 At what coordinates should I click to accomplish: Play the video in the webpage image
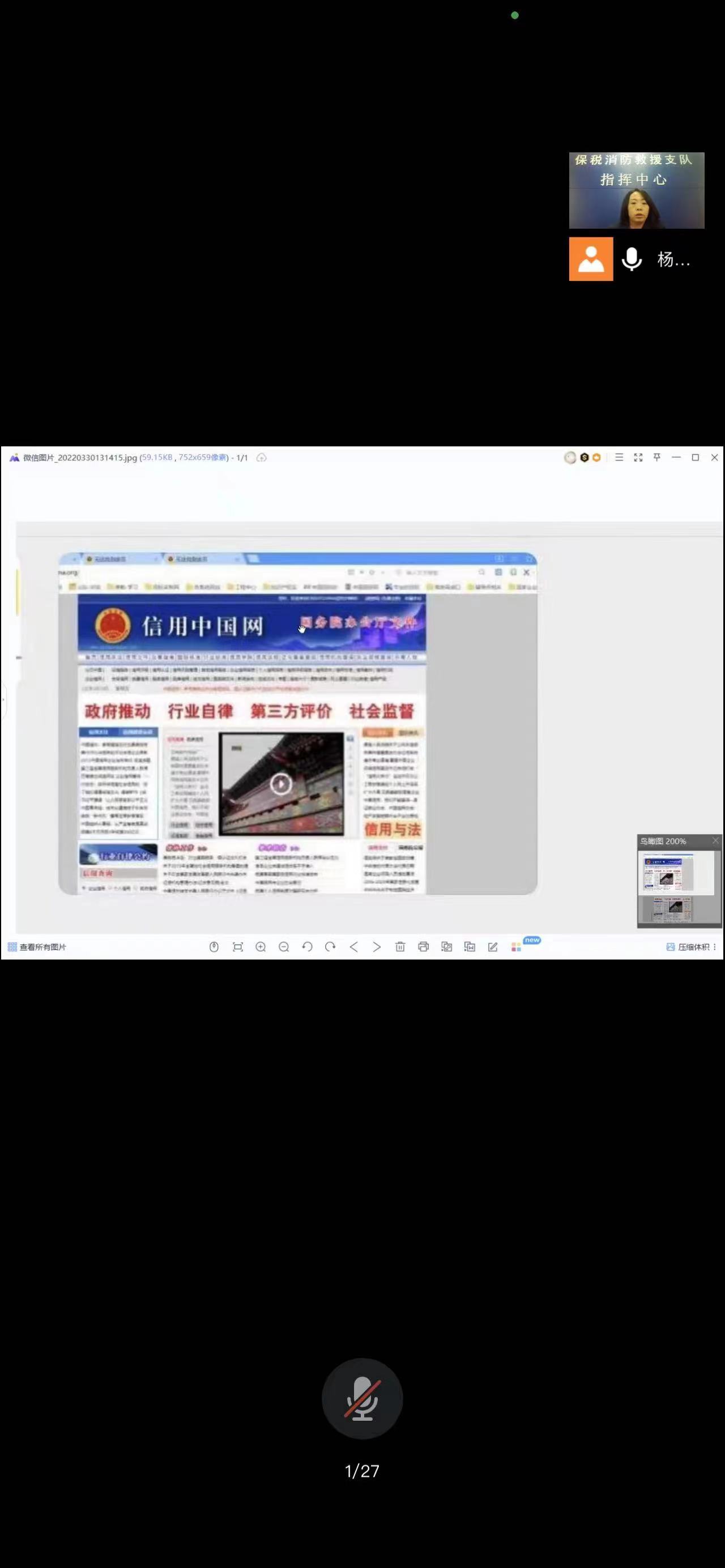pos(280,783)
